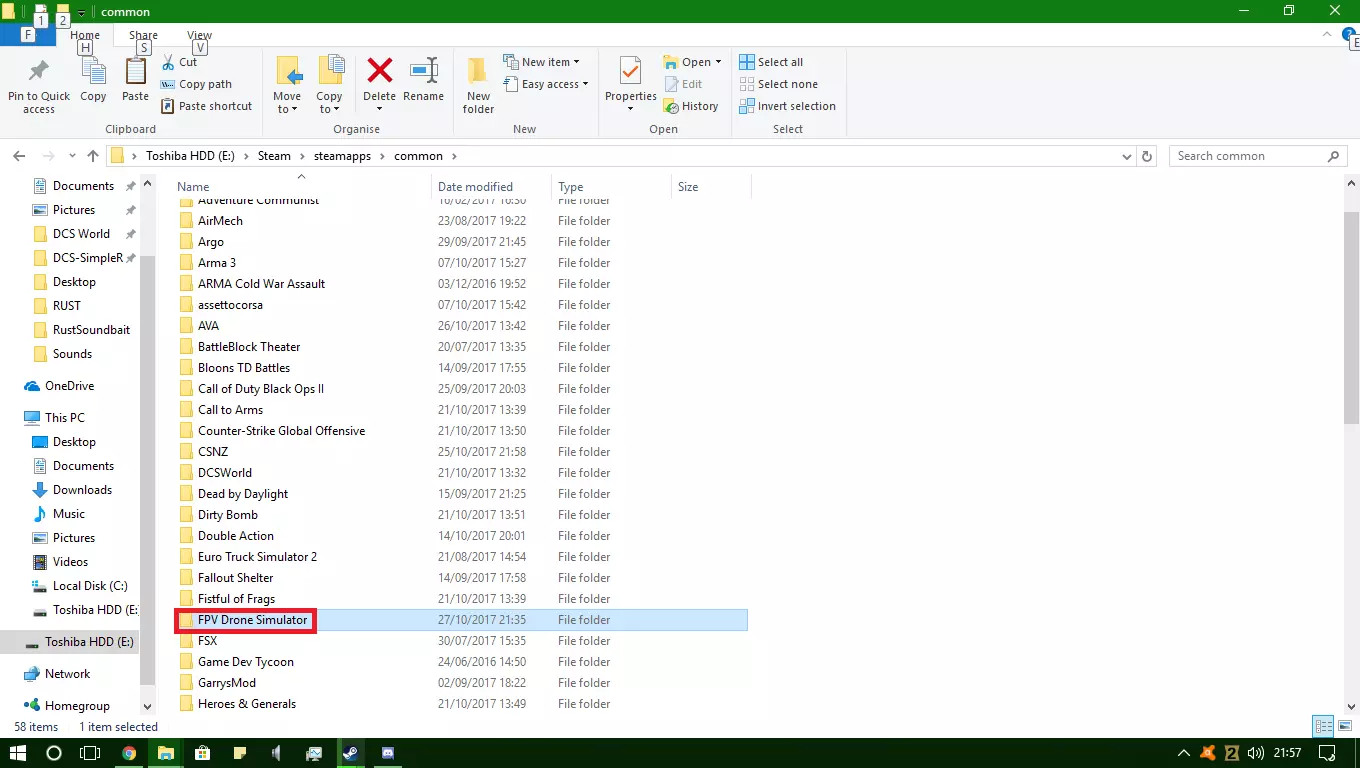Select the Arma 3 folder
The width and height of the screenshot is (1360, 768).
(x=461, y=263)
